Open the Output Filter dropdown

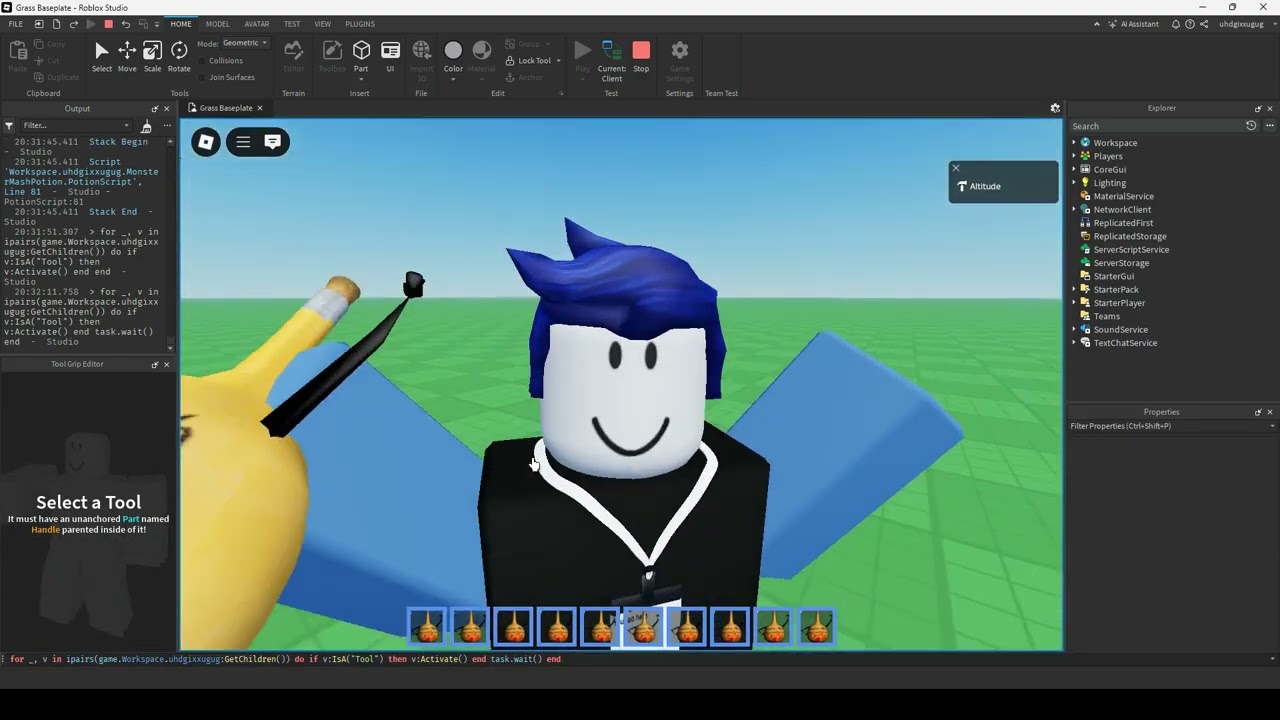point(76,126)
